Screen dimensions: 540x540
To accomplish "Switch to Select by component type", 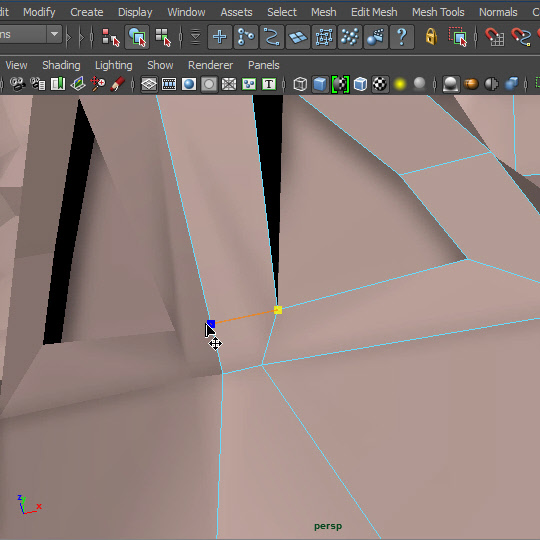I will (x=163, y=37).
